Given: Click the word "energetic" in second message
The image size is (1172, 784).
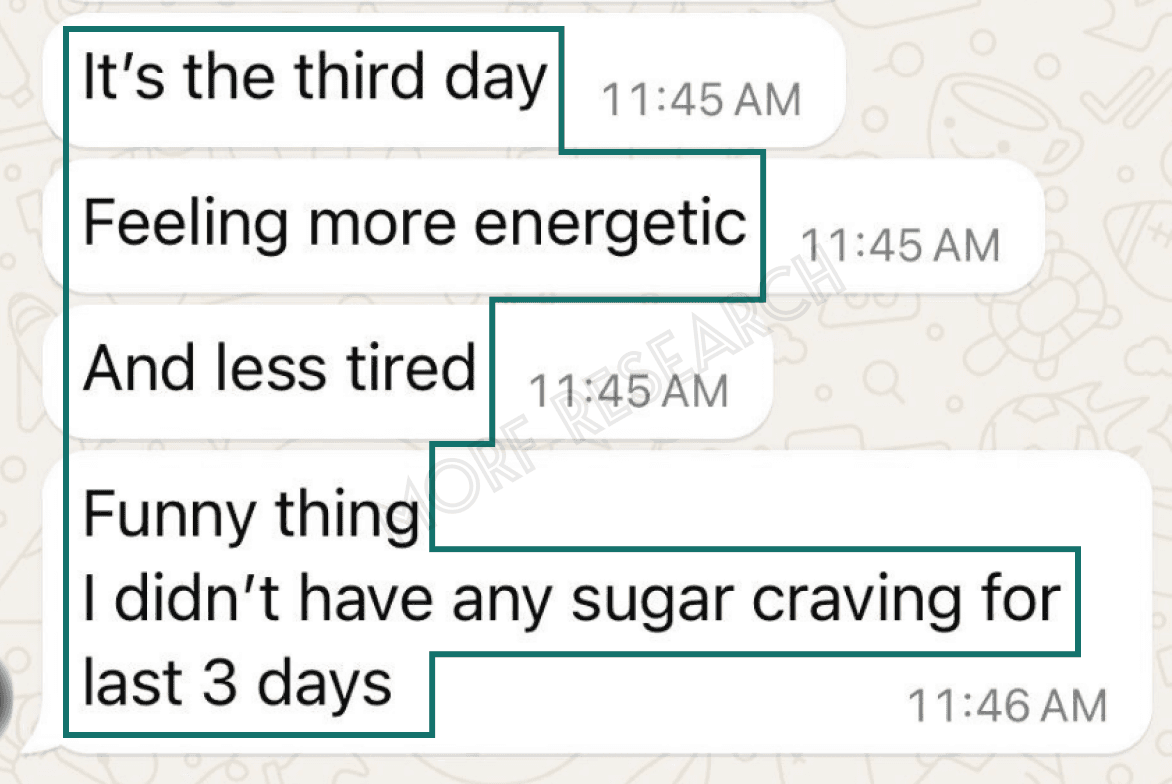Looking at the screenshot, I should 611,223.
